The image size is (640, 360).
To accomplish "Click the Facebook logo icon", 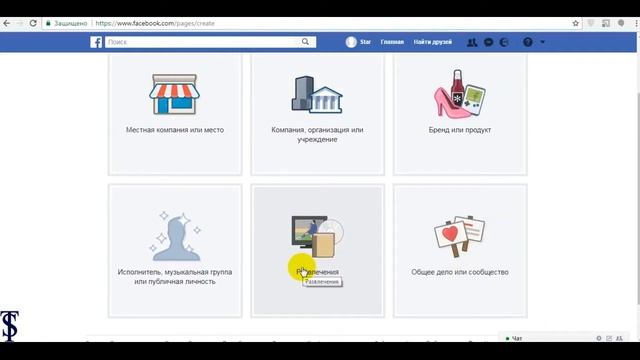I will pos(96,42).
